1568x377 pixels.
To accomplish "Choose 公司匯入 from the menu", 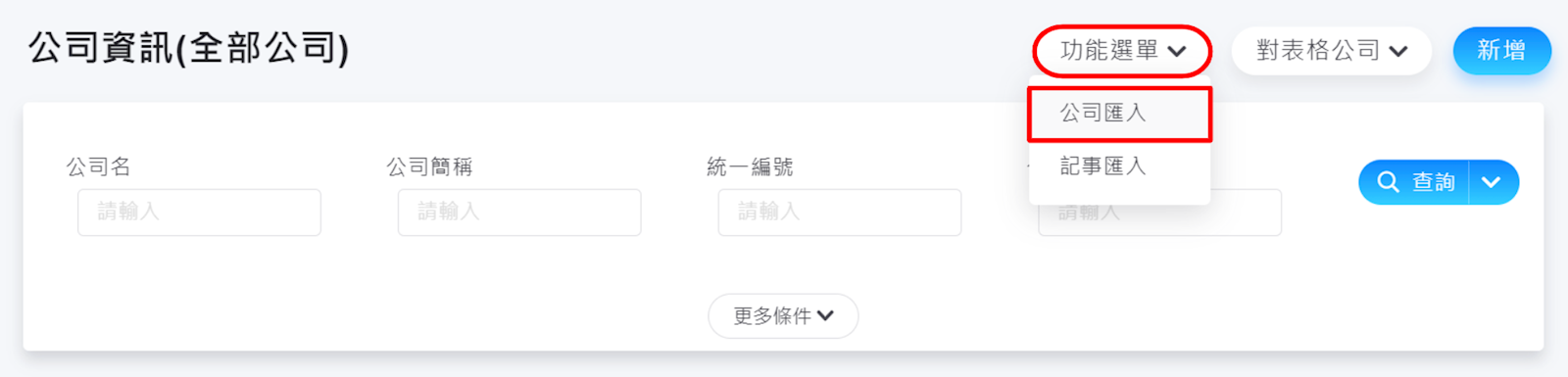I will 1119,114.
